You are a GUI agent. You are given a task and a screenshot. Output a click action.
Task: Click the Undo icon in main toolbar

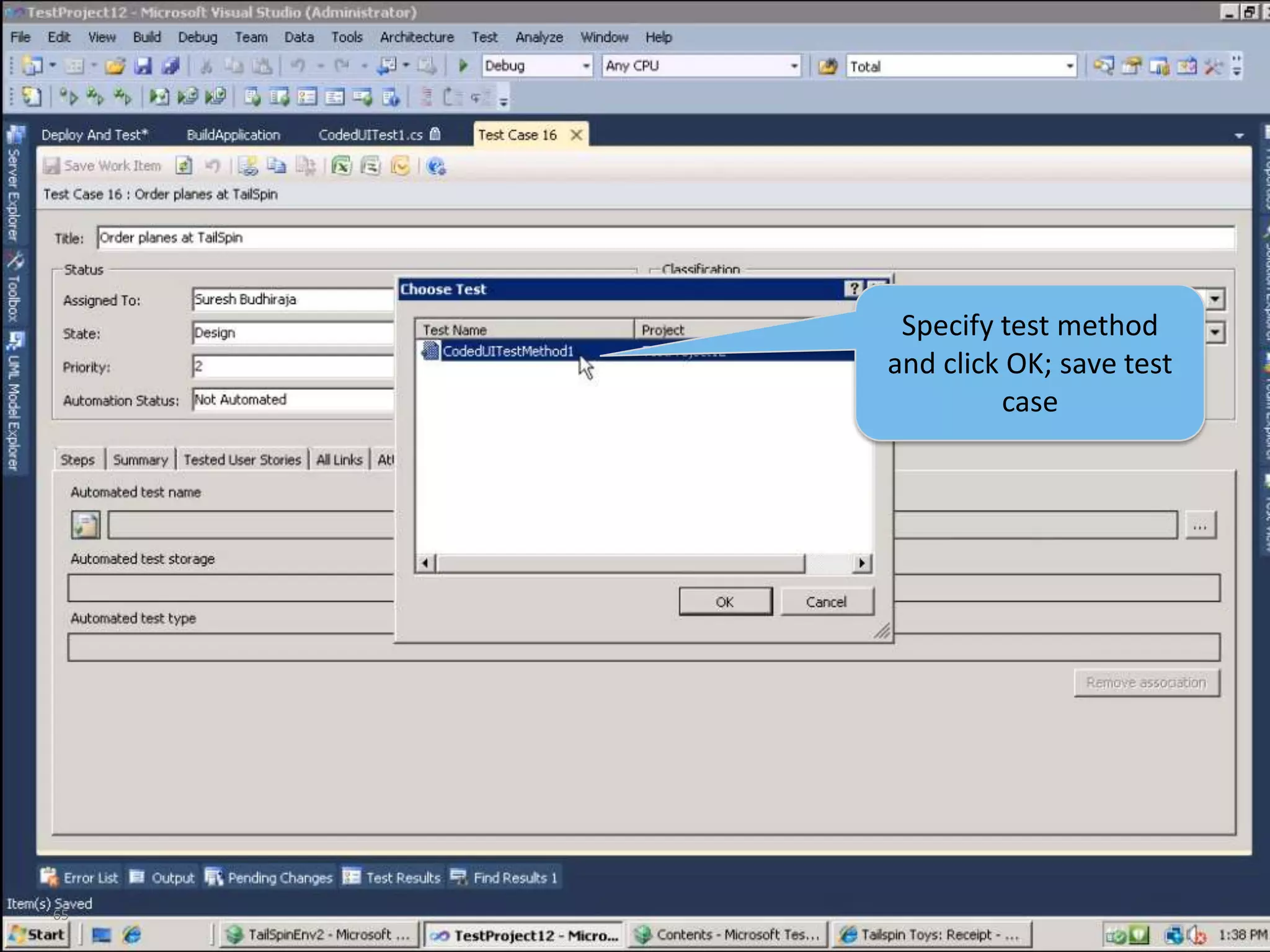[298, 66]
